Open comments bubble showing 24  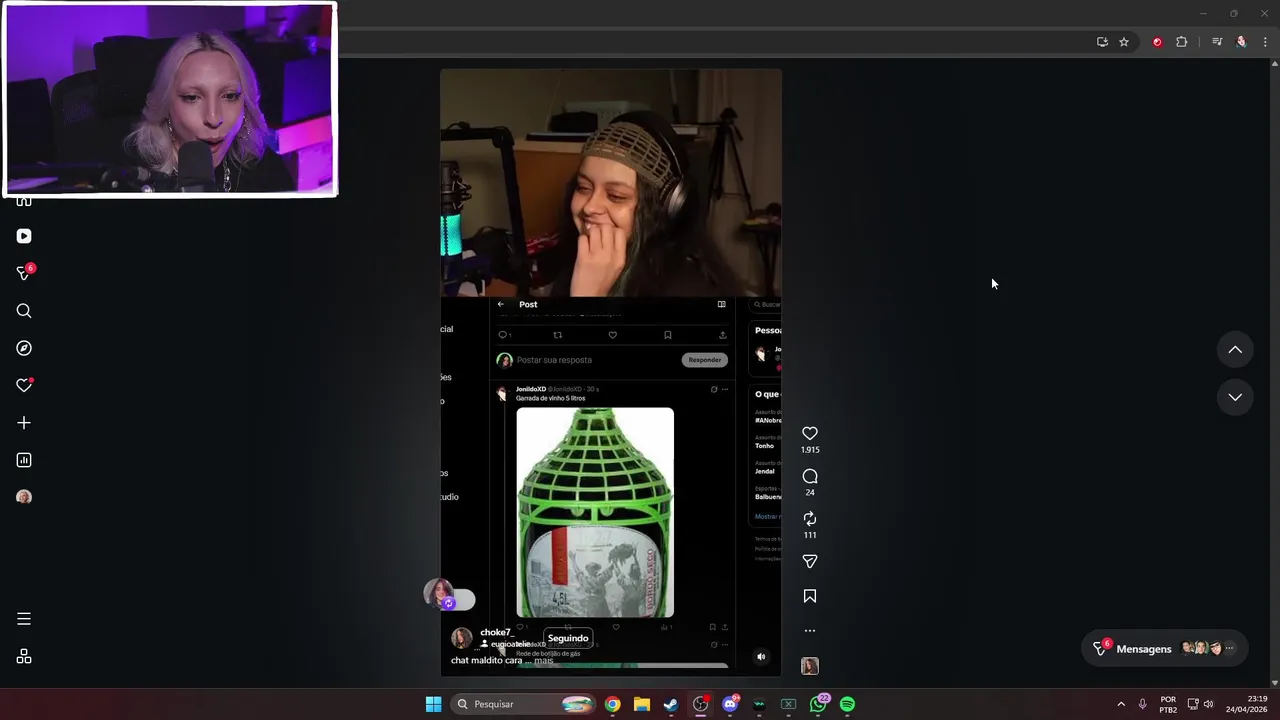(810, 476)
